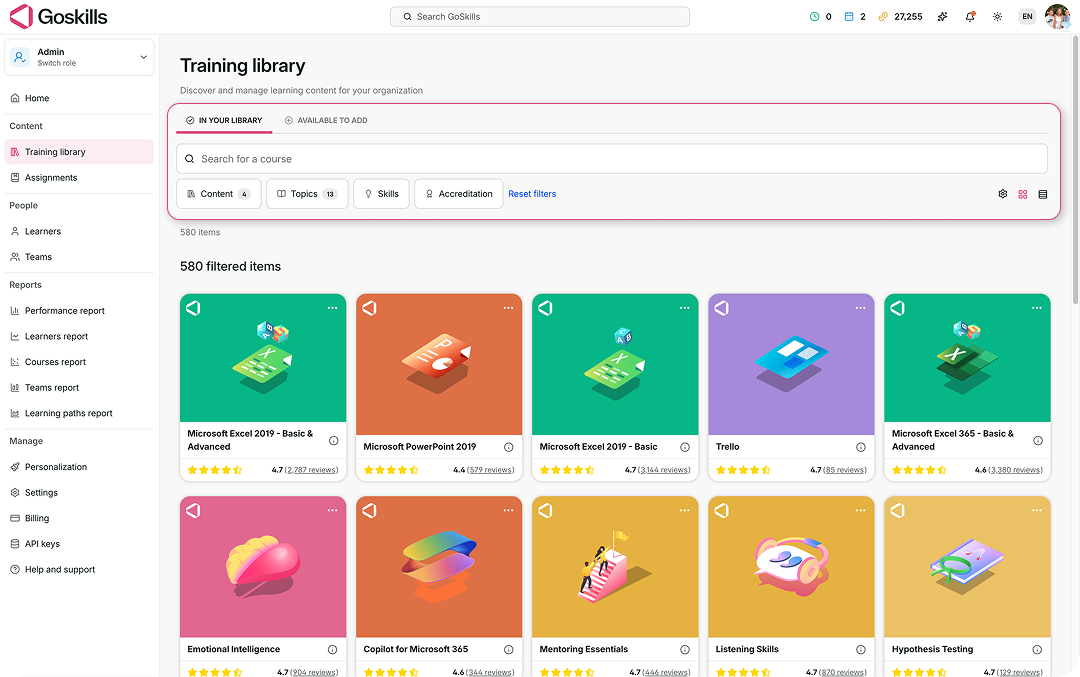The width and height of the screenshot is (1080, 677).
Task: Open the 579 reviews link for PowerPoint
Action: pos(490,470)
